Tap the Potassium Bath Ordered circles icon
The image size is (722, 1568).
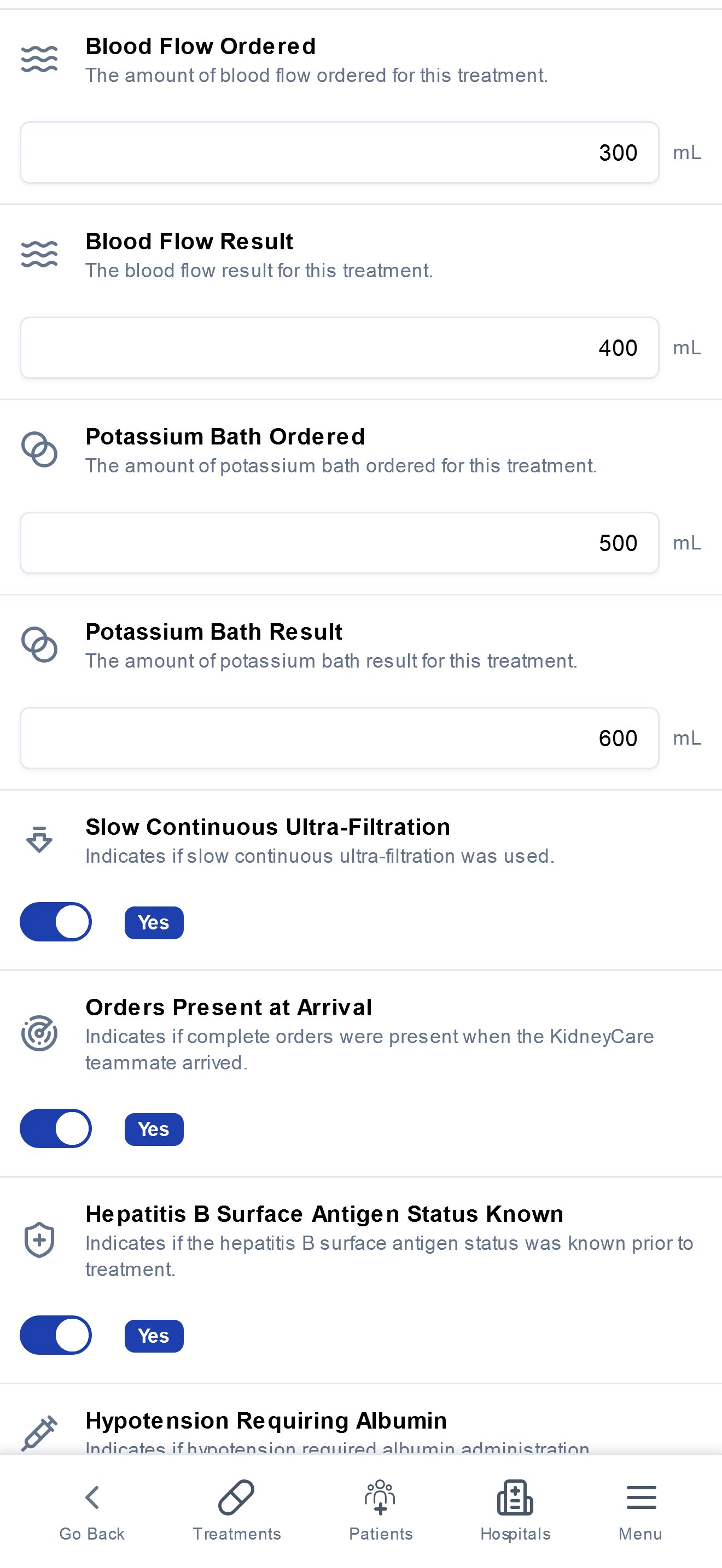[39, 449]
